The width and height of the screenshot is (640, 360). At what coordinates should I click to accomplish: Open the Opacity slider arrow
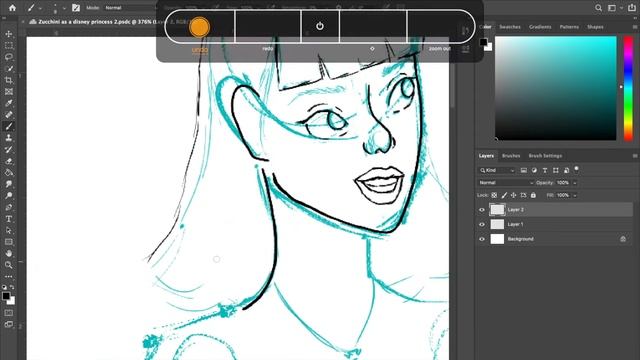click(575, 183)
